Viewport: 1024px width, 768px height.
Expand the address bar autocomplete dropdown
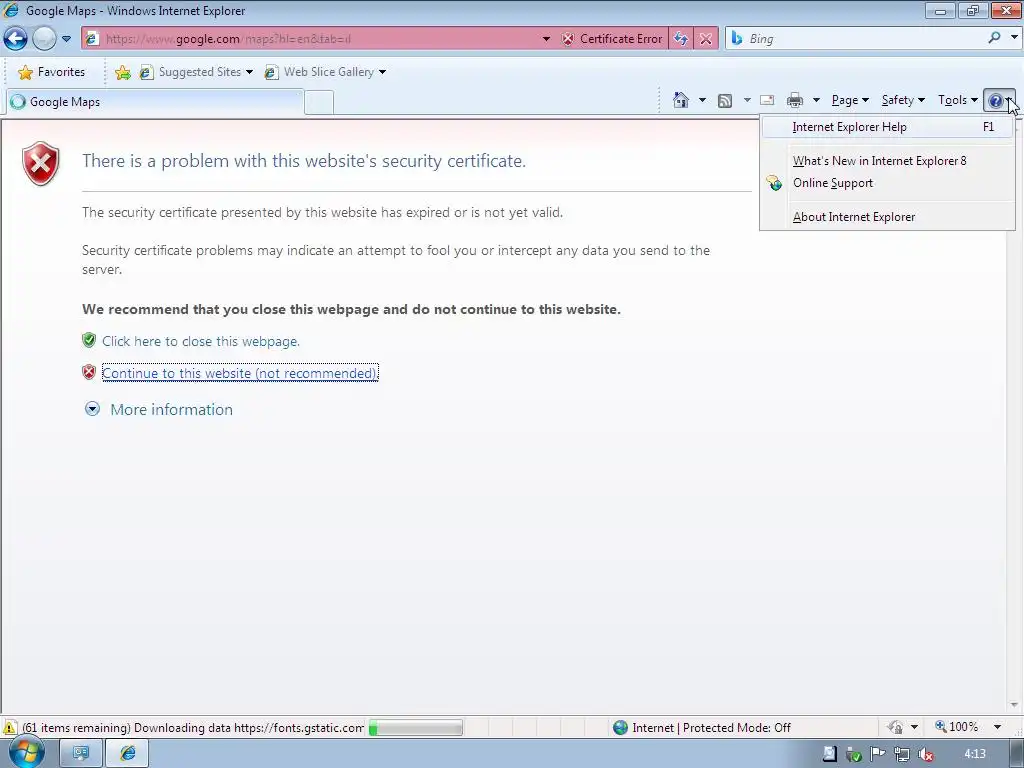(x=546, y=39)
